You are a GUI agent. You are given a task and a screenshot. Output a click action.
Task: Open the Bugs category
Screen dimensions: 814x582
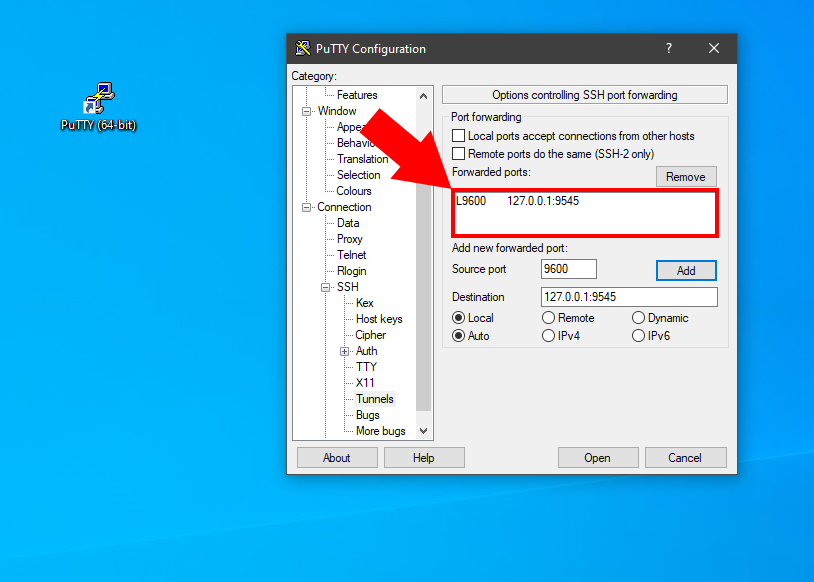[368, 415]
